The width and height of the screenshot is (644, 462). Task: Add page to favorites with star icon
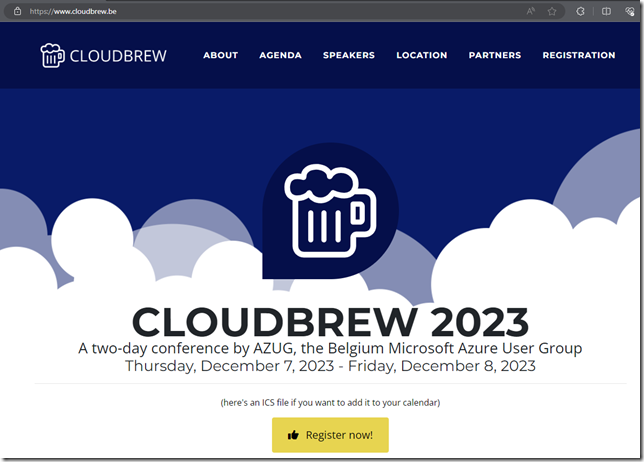(x=552, y=11)
